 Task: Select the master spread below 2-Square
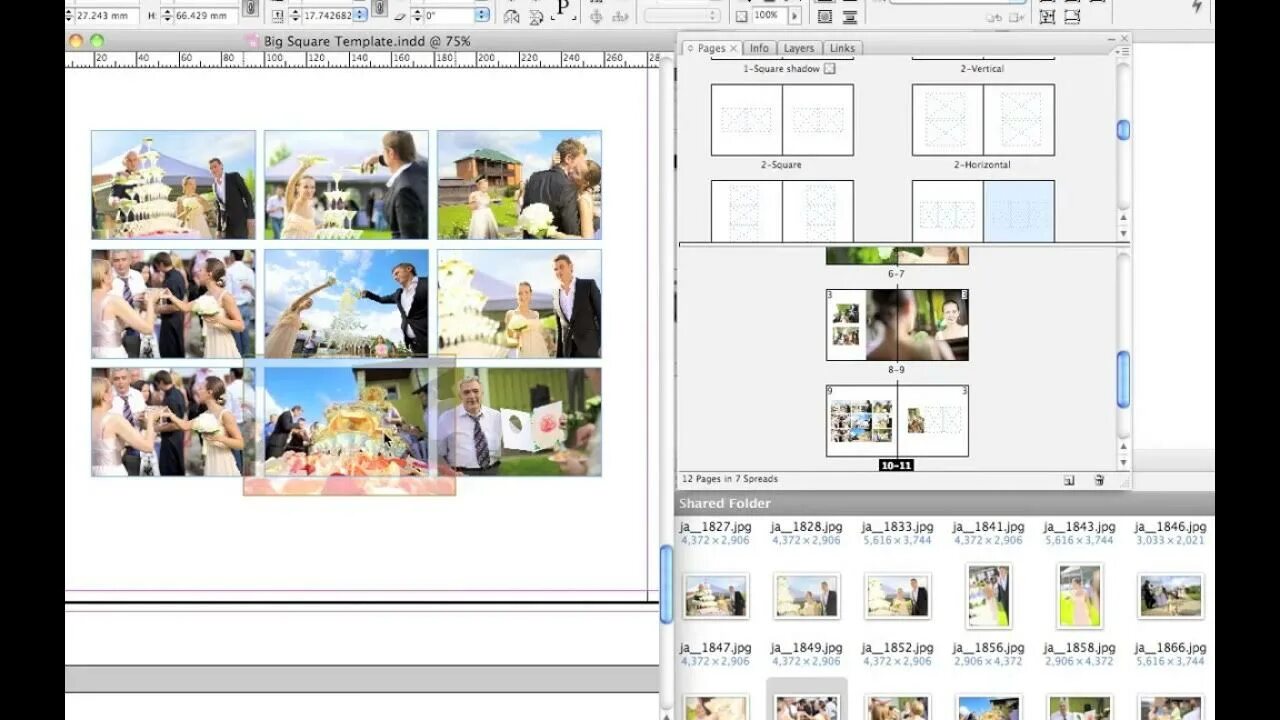pyautogui.click(x=782, y=211)
